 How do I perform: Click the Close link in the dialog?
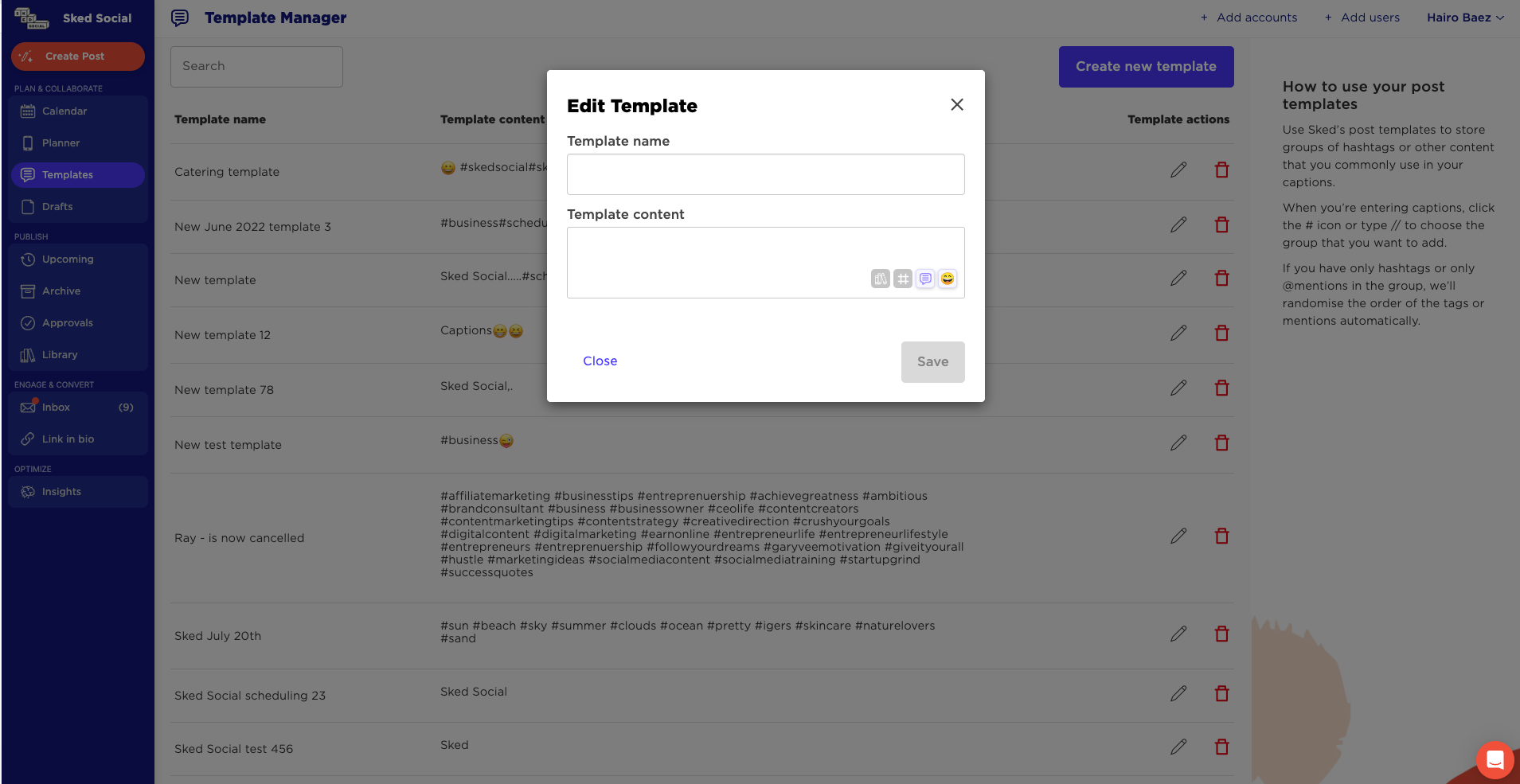[x=600, y=361]
